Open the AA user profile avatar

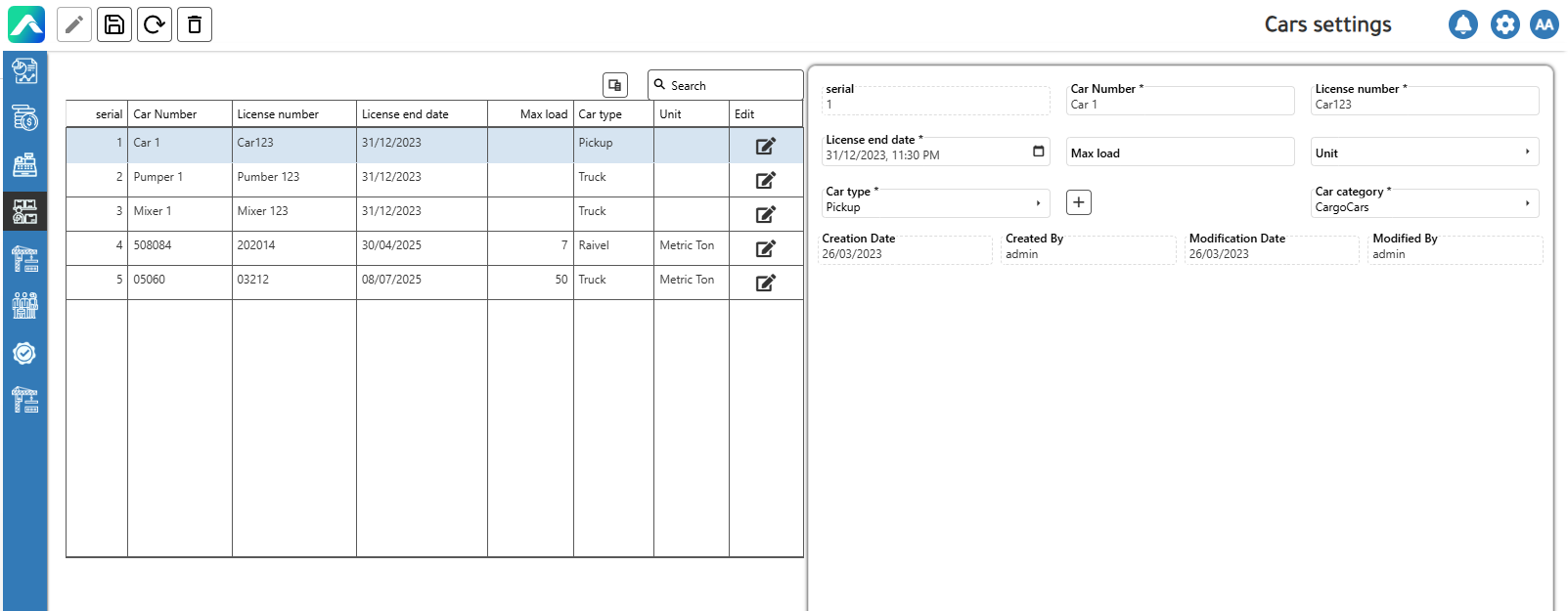(1545, 24)
